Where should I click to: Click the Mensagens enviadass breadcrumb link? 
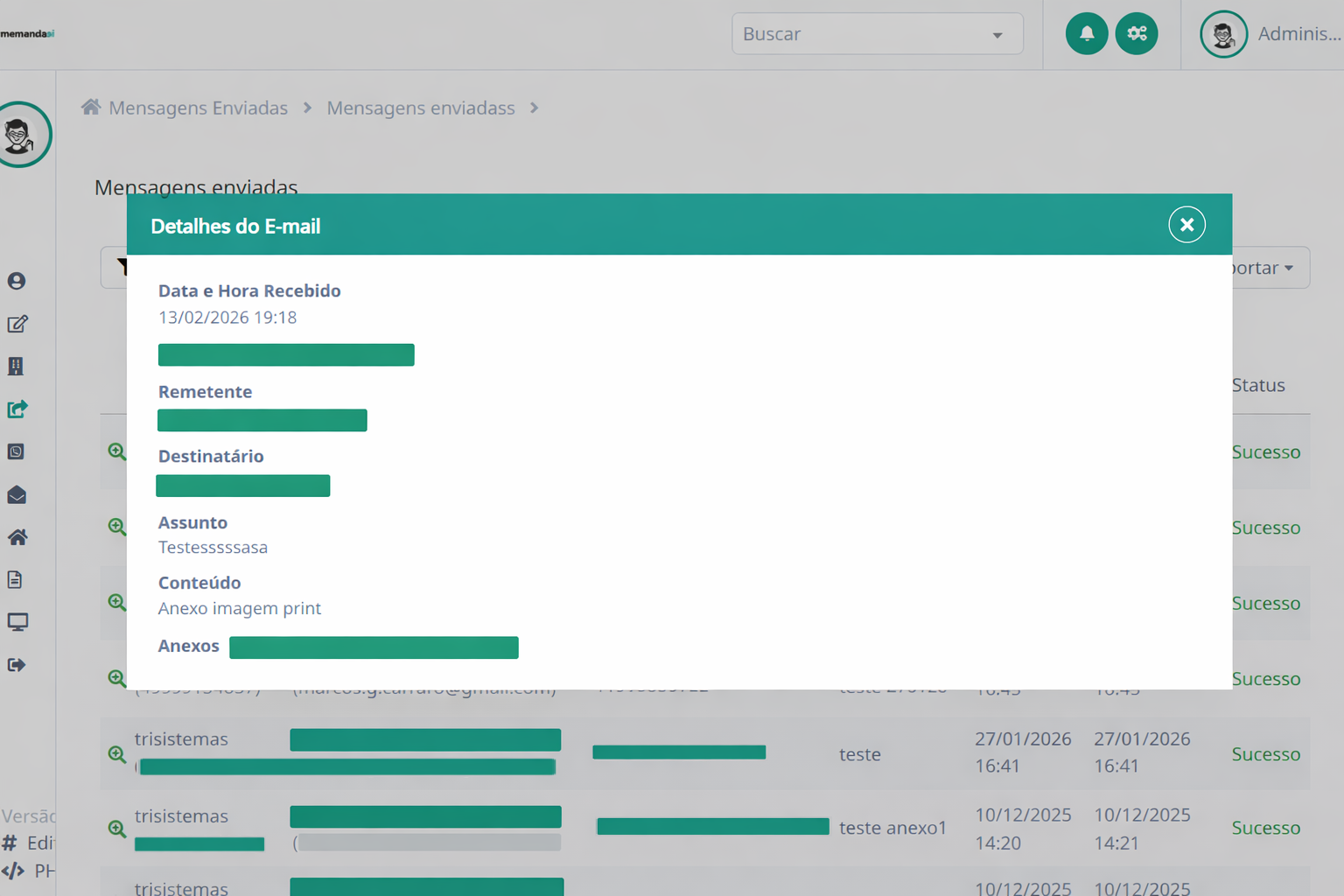420,108
